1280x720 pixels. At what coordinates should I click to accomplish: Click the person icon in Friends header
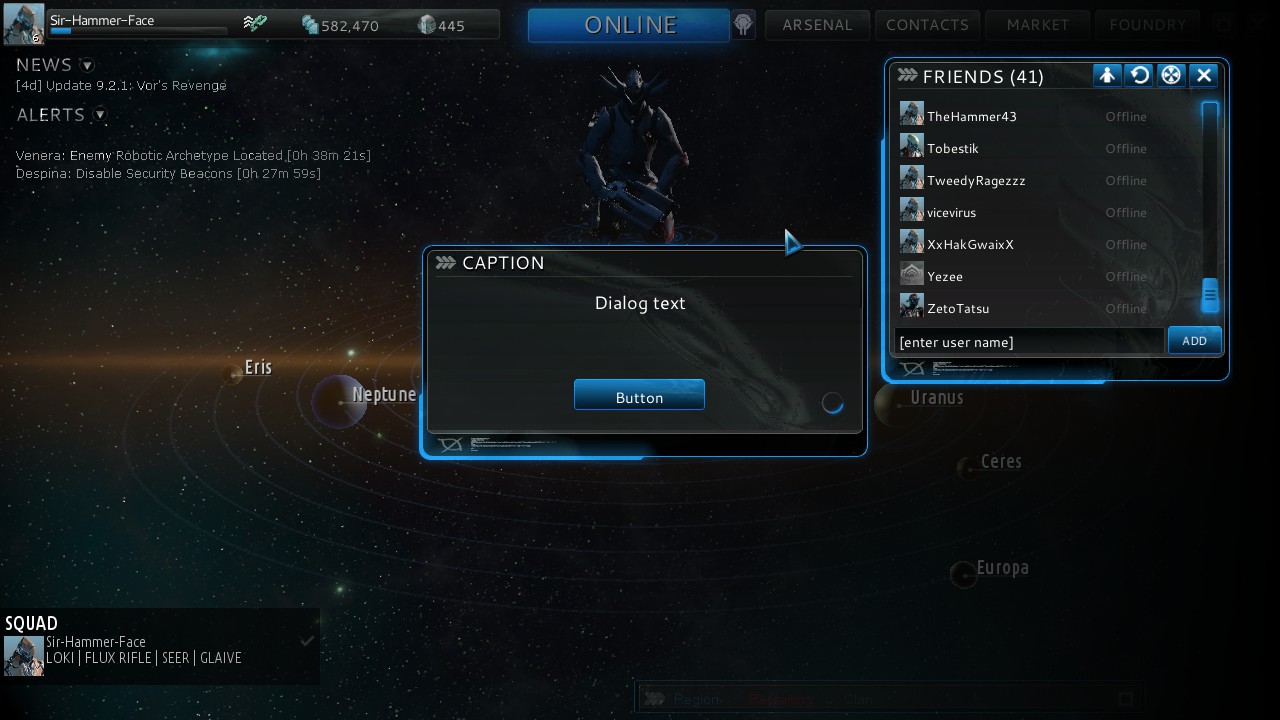click(x=1107, y=75)
